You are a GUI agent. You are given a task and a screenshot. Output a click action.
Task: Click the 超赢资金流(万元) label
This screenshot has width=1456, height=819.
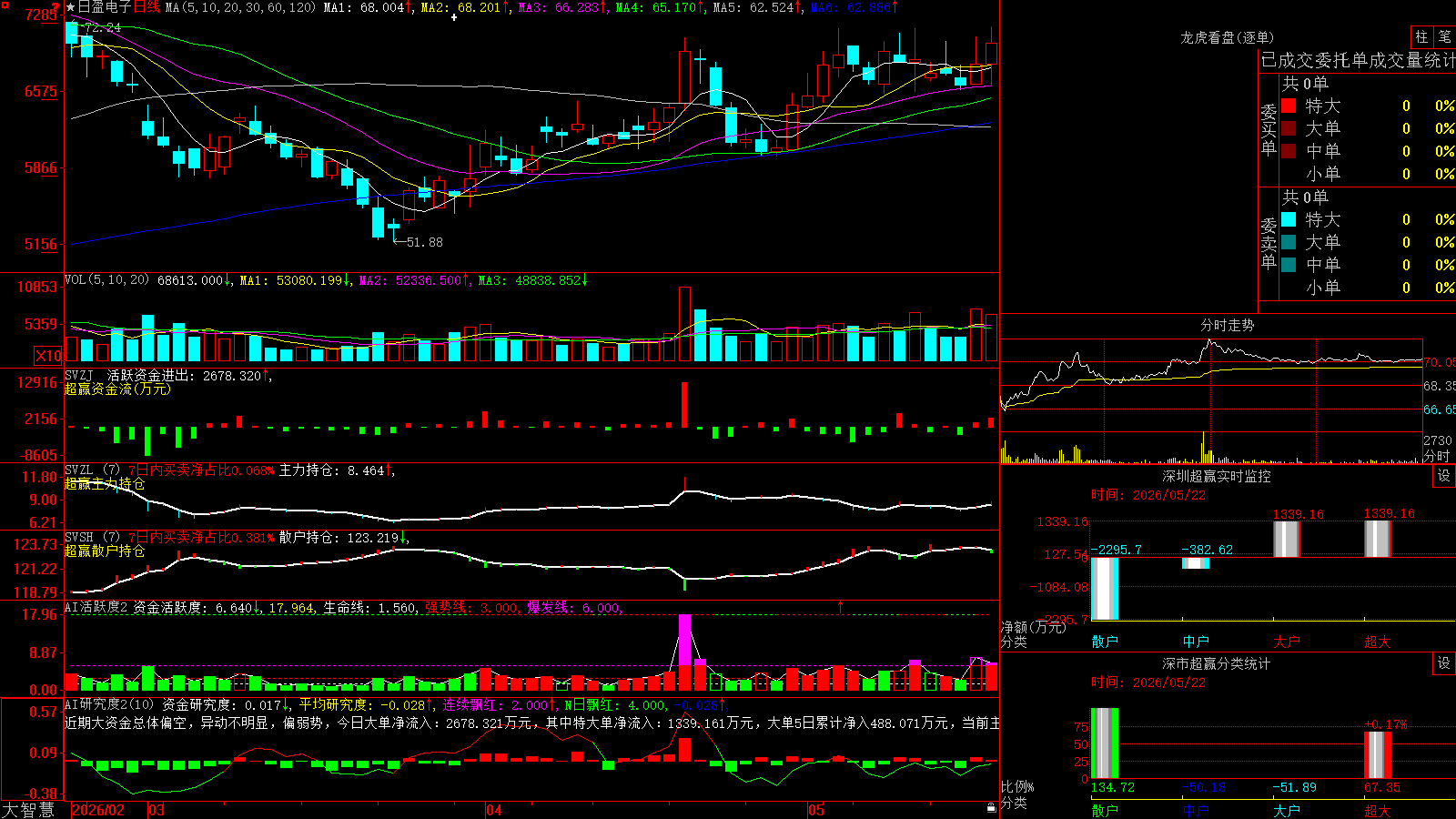(x=117, y=389)
